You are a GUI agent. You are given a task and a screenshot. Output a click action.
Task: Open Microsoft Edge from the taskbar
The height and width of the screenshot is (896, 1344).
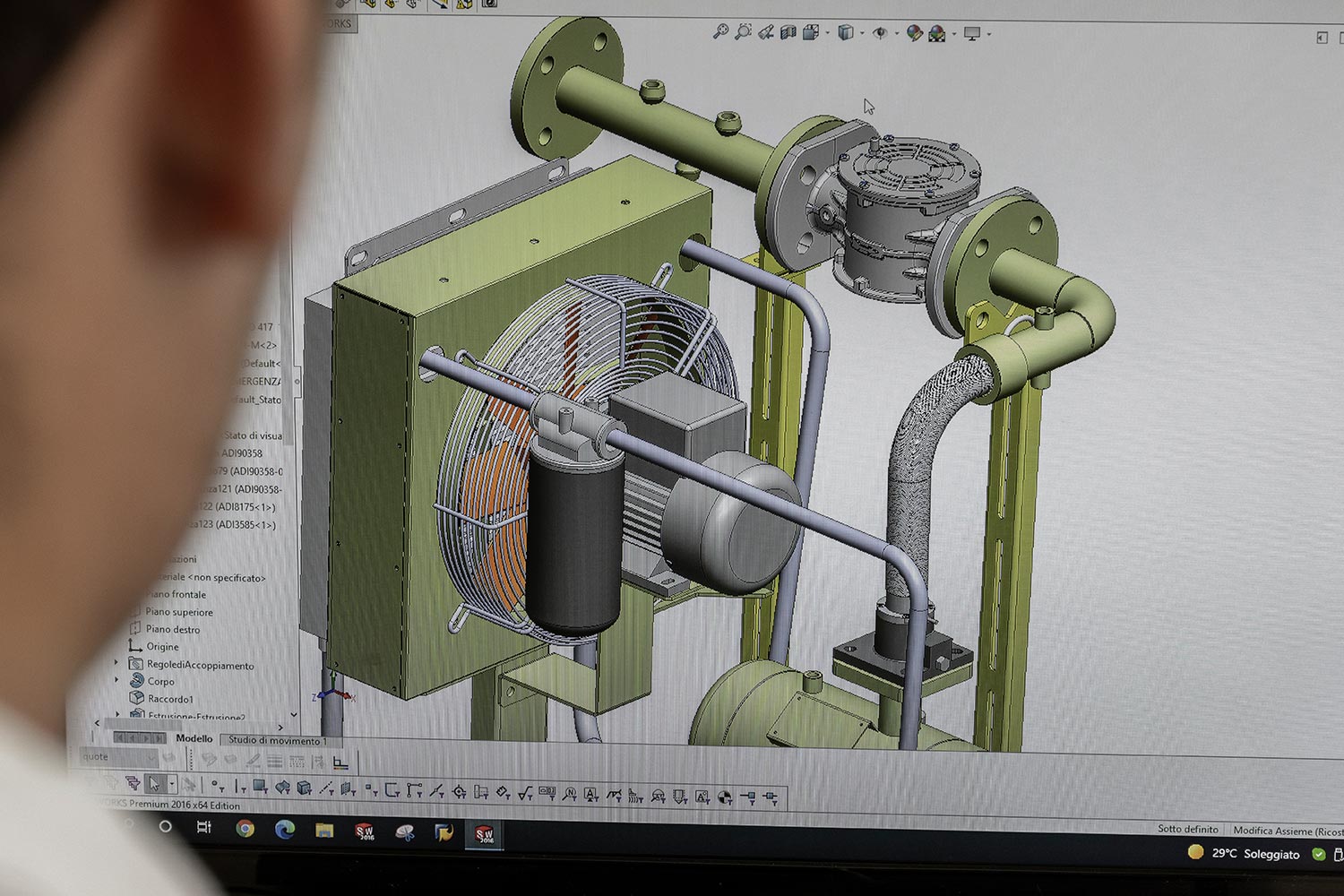tap(285, 830)
